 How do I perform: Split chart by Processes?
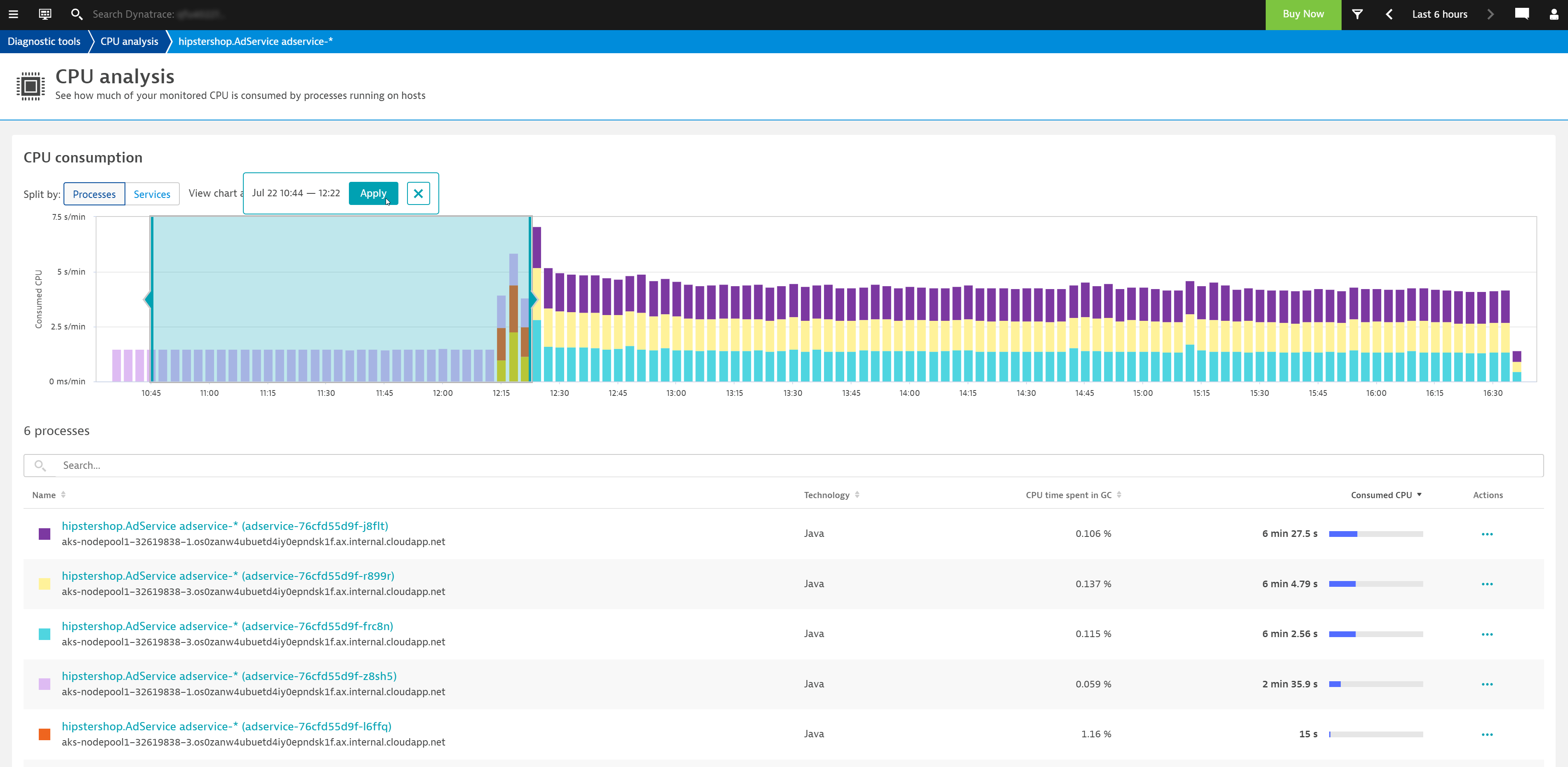94,194
